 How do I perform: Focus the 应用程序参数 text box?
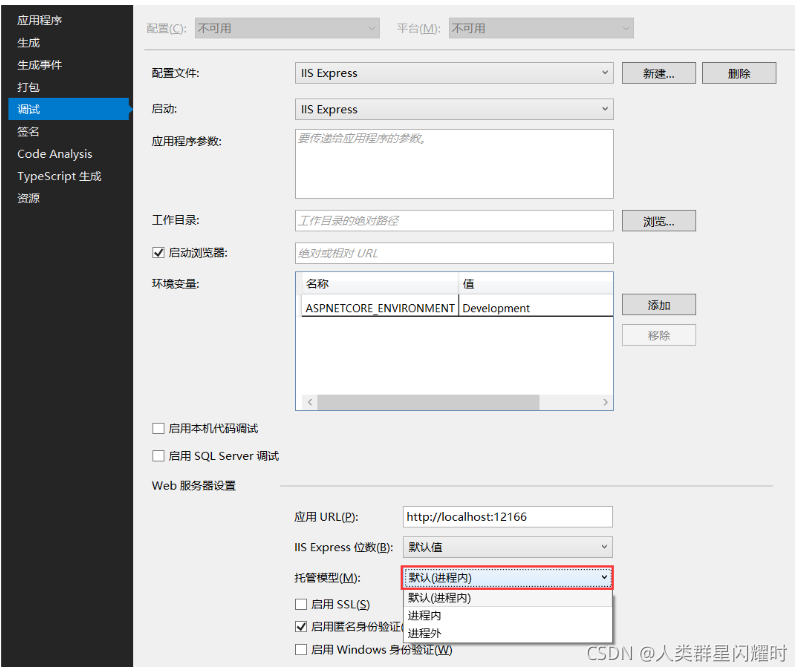pyautogui.click(x=454, y=164)
